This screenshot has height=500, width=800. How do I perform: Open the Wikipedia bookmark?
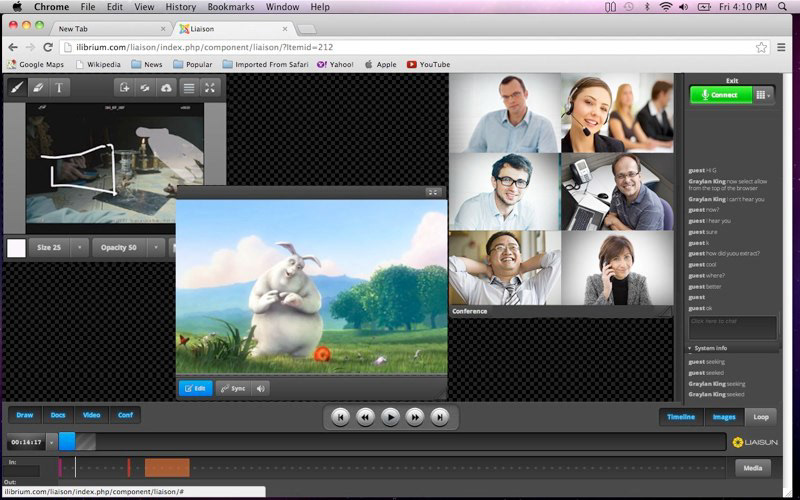(x=98, y=64)
